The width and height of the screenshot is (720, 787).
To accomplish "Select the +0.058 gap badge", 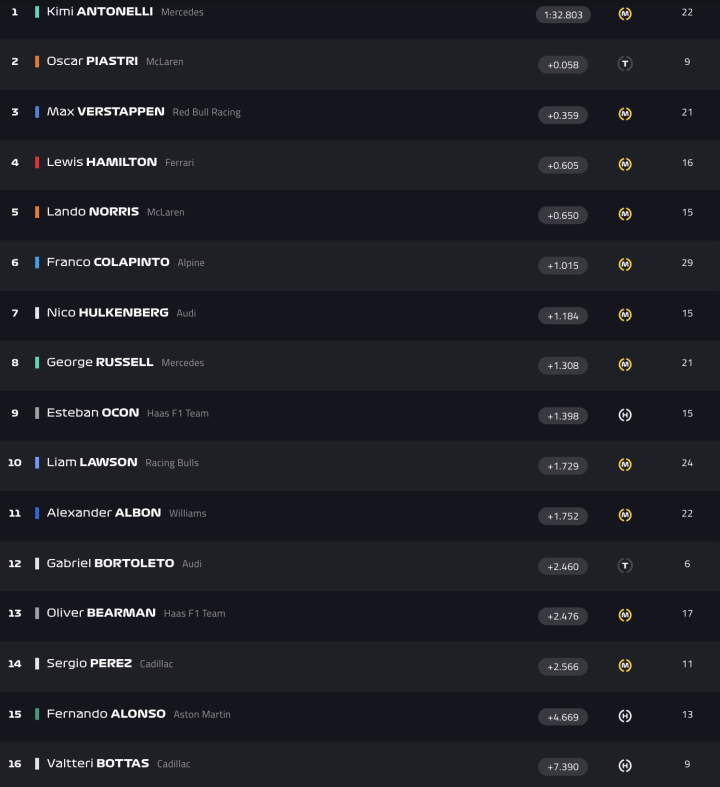I will click(x=563, y=65).
